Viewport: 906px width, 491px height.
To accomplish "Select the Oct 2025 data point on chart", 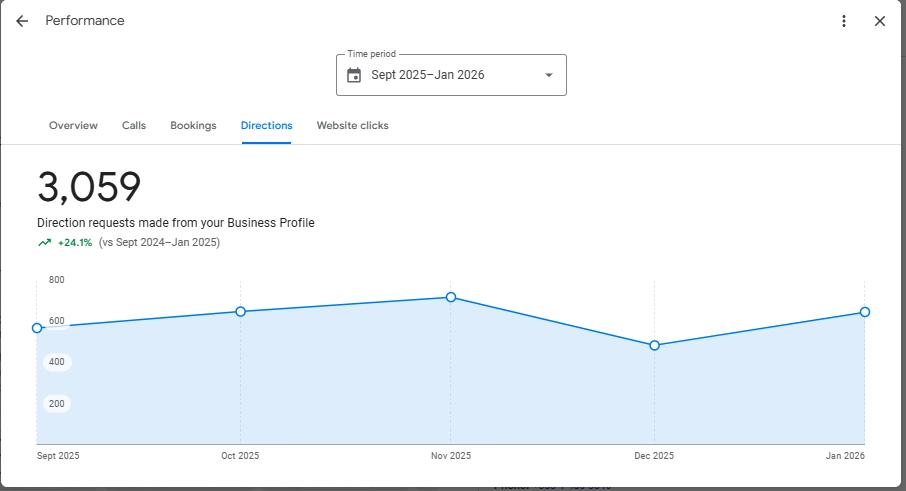I will click(x=240, y=312).
